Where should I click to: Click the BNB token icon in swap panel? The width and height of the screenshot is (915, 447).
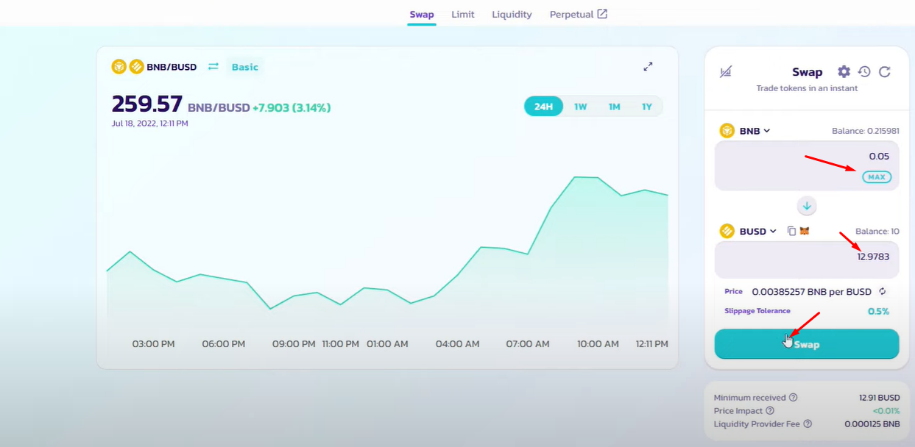click(x=727, y=131)
